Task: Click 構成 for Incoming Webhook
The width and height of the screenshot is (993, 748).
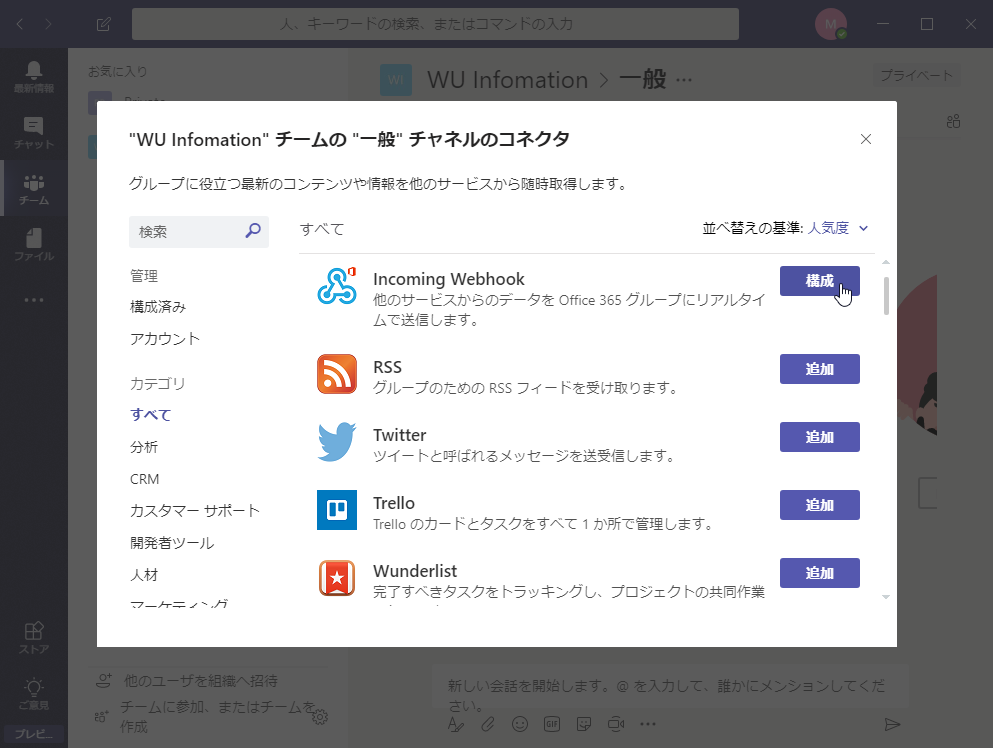Action: click(819, 281)
